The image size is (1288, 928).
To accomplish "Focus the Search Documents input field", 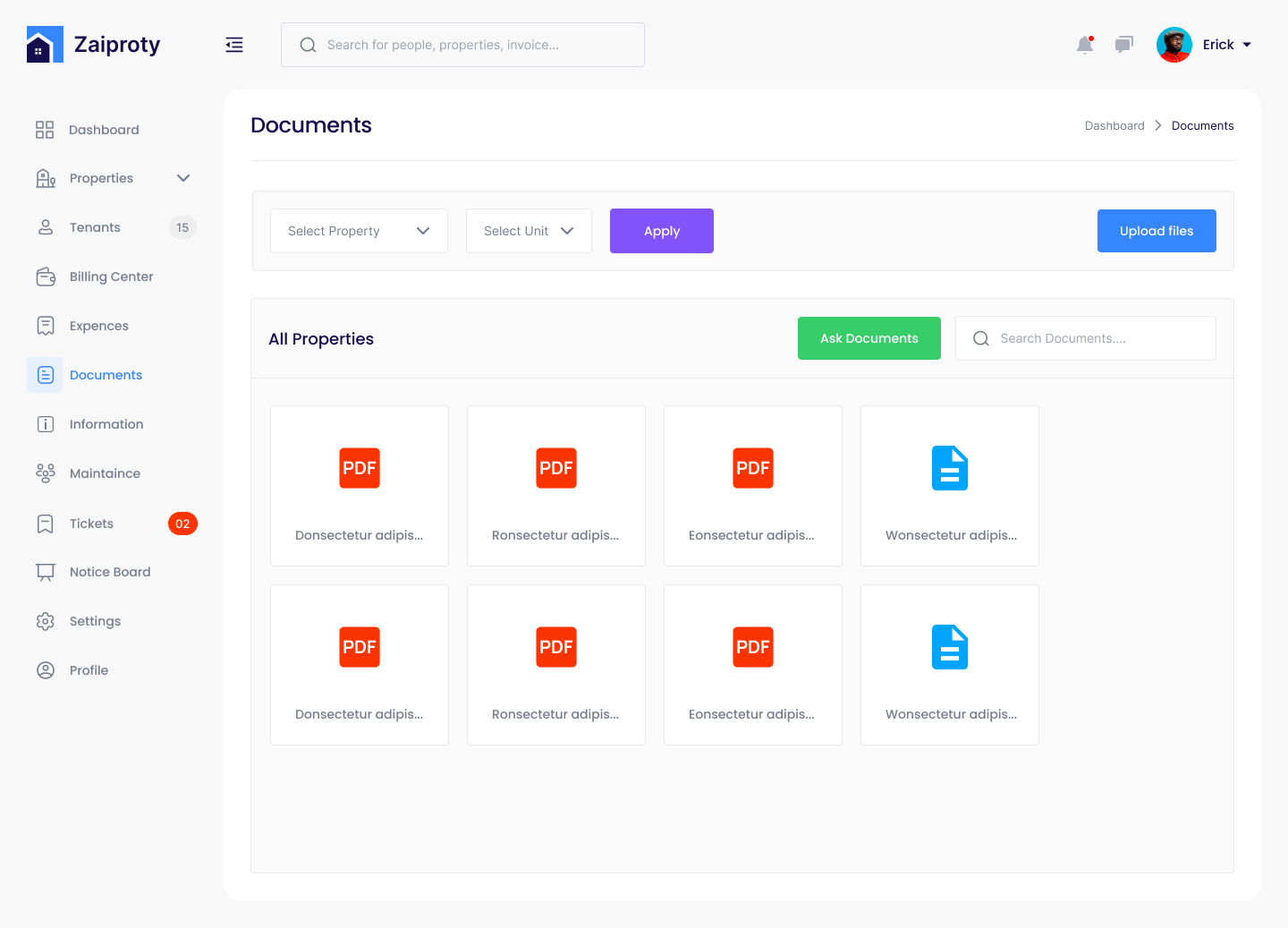I will [x=1086, y=338].
